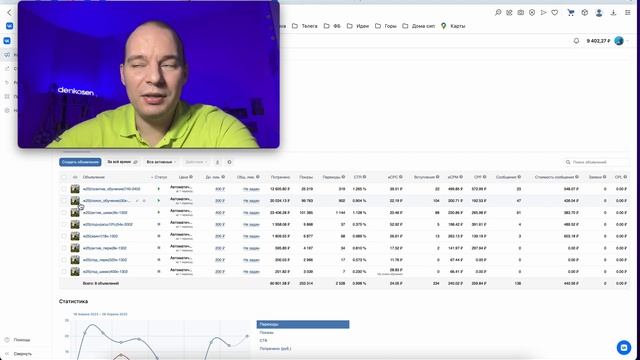640x360 pixels.
Task: Open the browser search magnifier icon
Action: point(498,13)
